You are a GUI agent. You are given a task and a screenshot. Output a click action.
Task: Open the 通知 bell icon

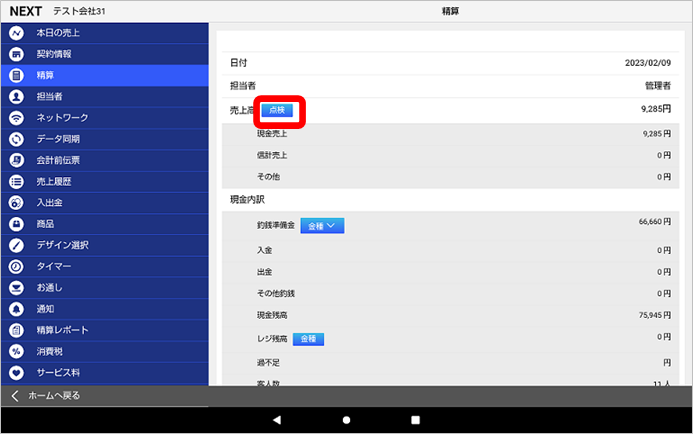16,309
